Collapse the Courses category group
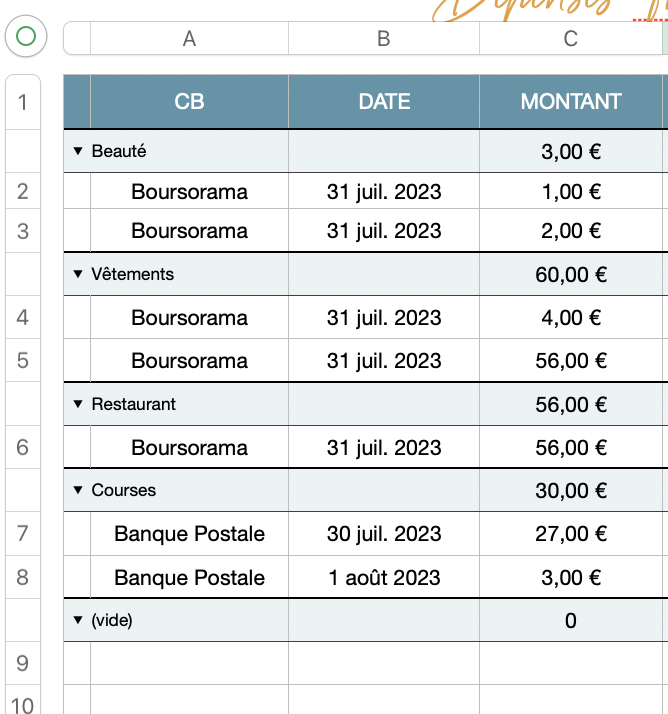 [78, 490]
